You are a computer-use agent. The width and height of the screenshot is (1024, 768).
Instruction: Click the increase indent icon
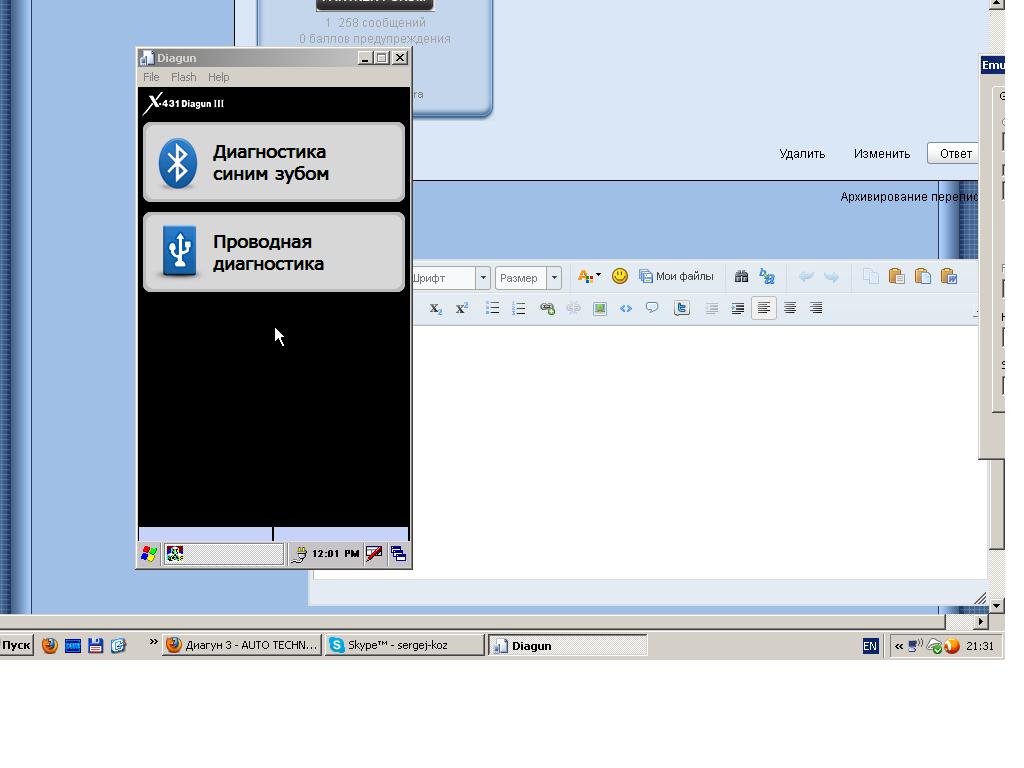tap(738, 308)
